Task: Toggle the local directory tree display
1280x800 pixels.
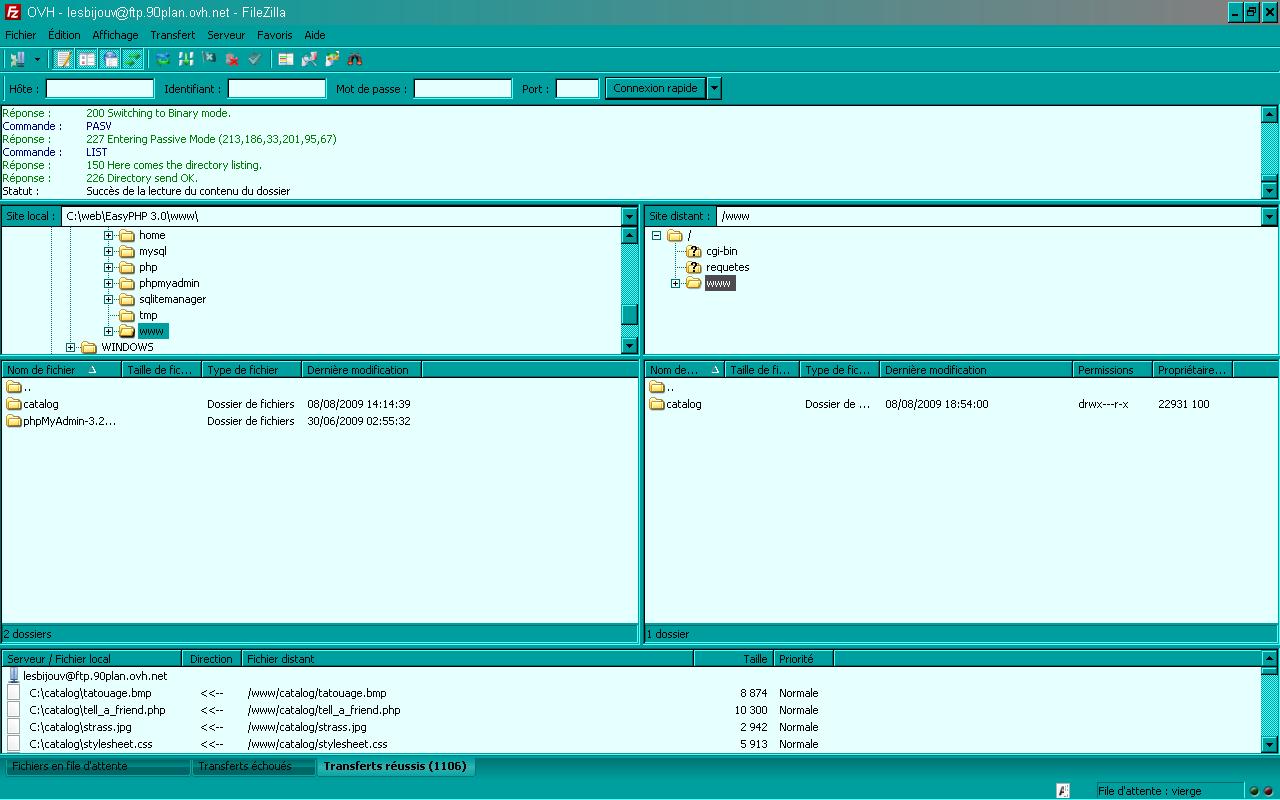Action: coord(87,59)
